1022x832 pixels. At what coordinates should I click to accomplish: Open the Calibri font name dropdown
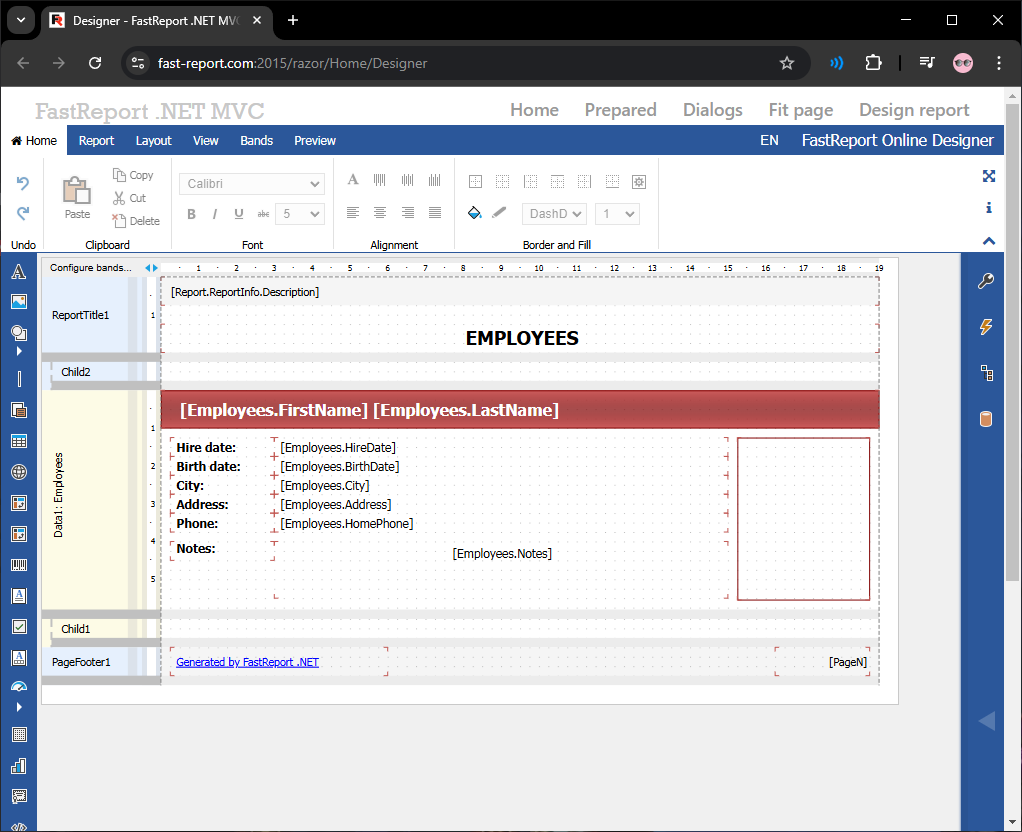(252, 184)
